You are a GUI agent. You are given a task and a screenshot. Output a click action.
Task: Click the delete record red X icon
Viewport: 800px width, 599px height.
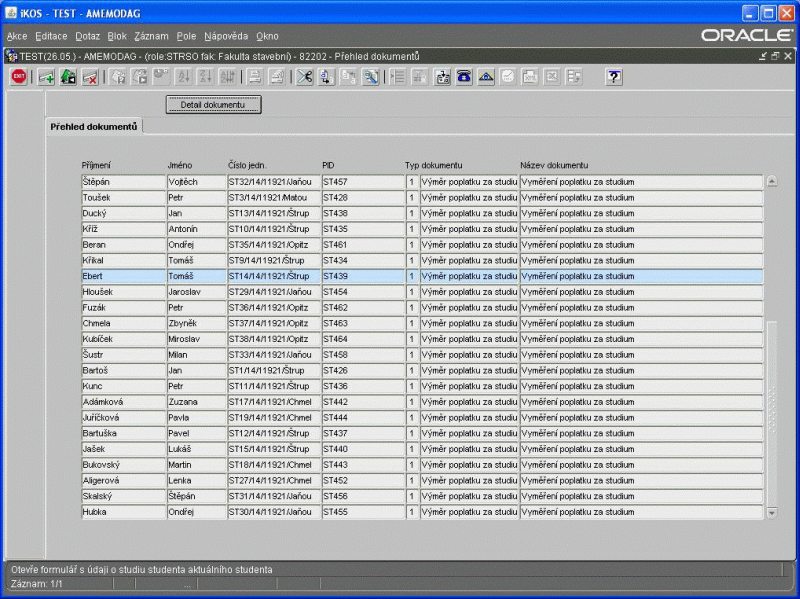[x=90, y=77]
